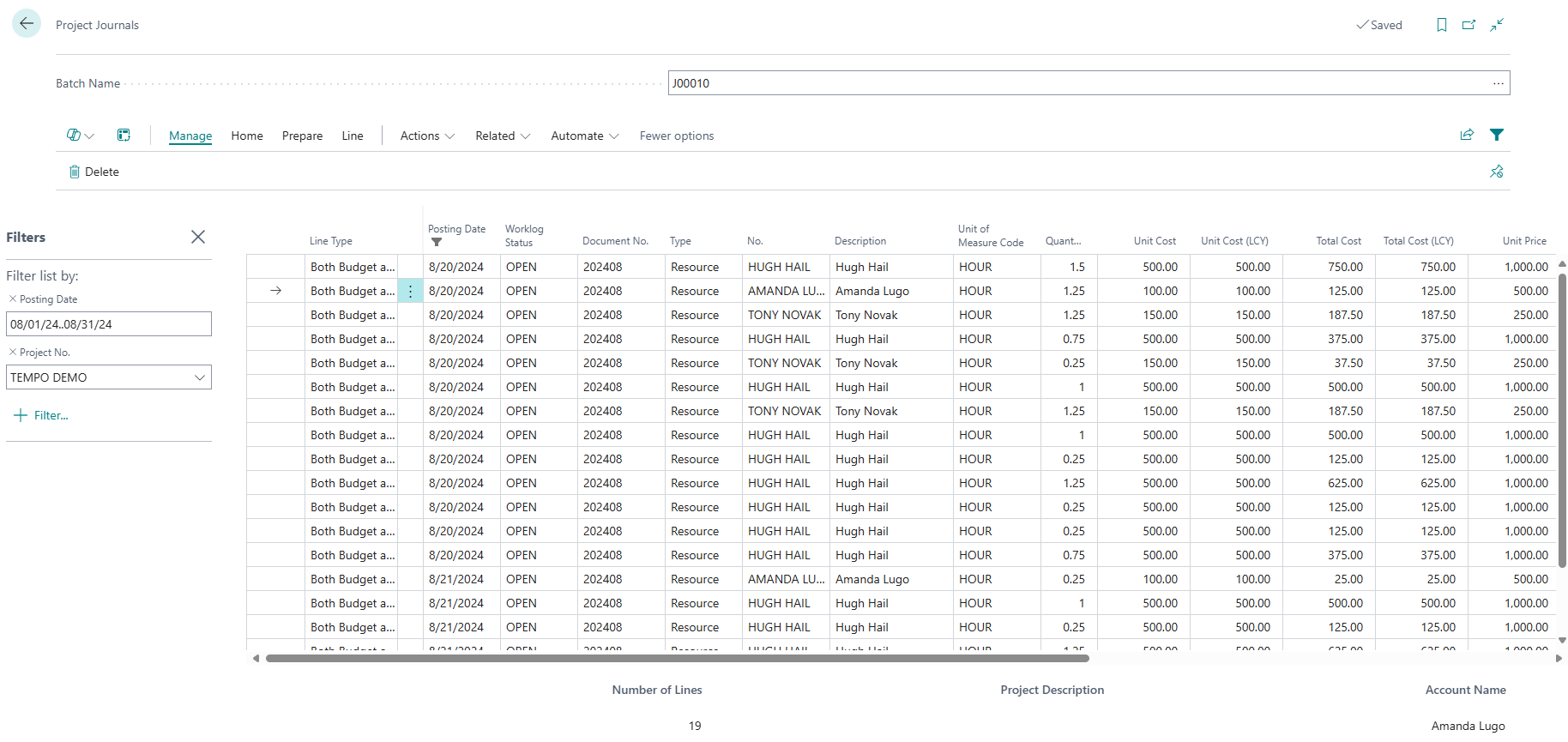
Task: Click the bookmark icon in header
Action: [x=1442, y=25]
